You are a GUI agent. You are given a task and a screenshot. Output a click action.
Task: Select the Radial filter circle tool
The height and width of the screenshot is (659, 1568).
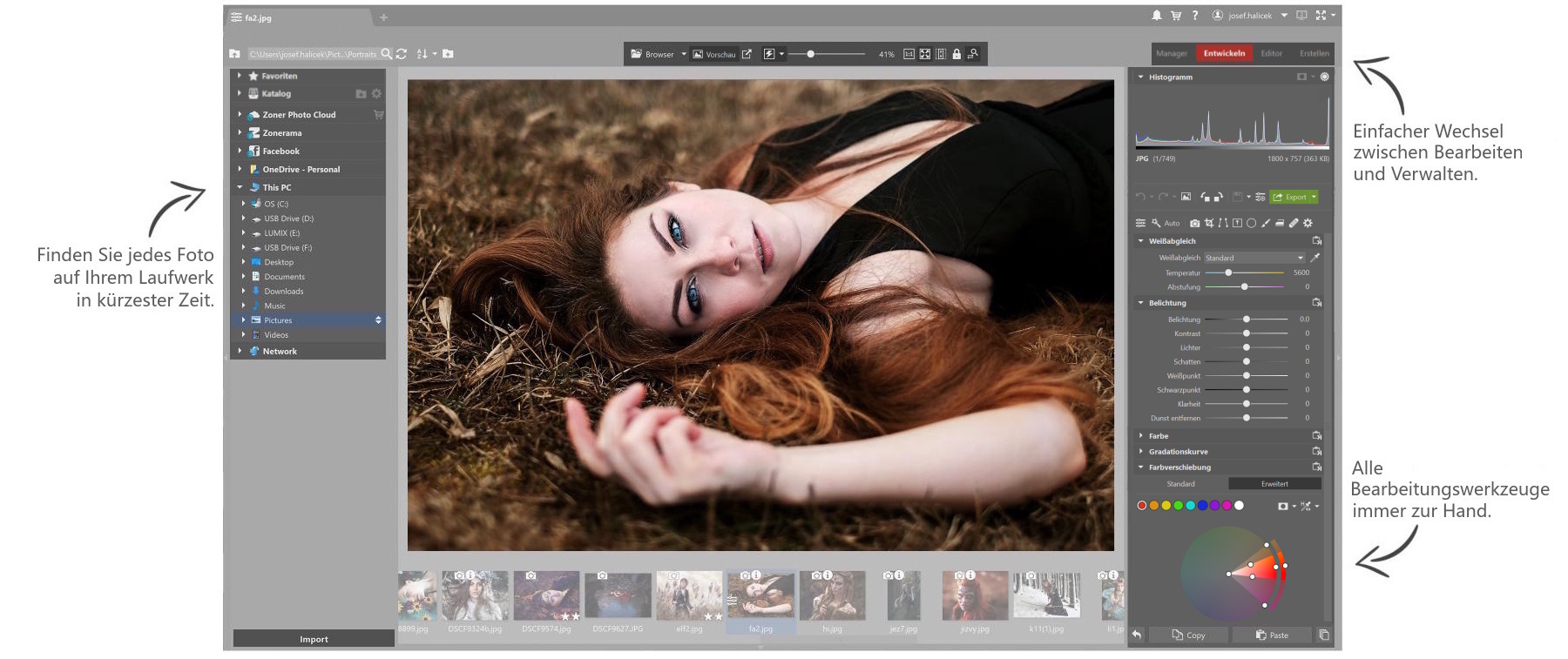pyautogui.click(x=1251, y=223)
